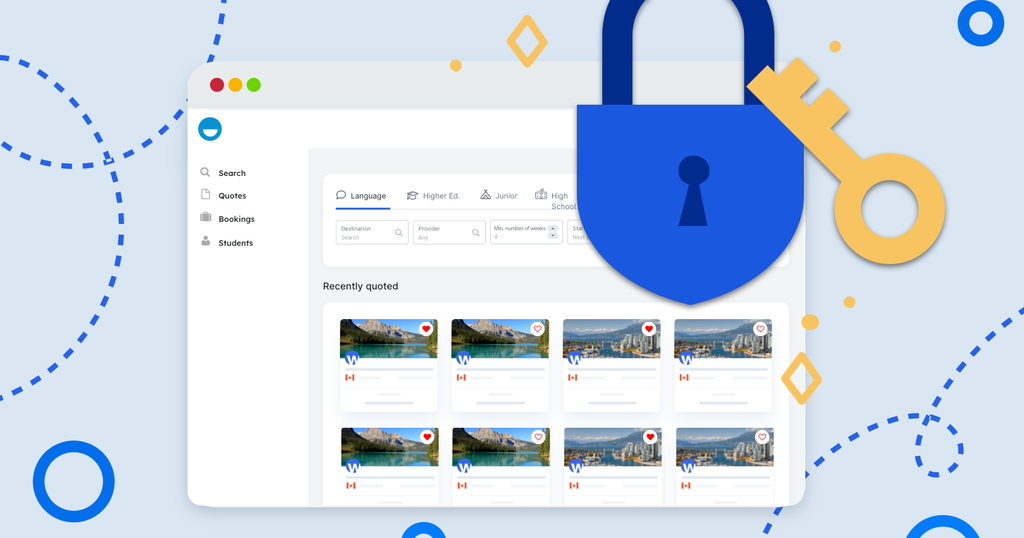Screen dimensions: 1024x538
Task: Open Search from the sidebar label
Action: (x=232, y=173)
